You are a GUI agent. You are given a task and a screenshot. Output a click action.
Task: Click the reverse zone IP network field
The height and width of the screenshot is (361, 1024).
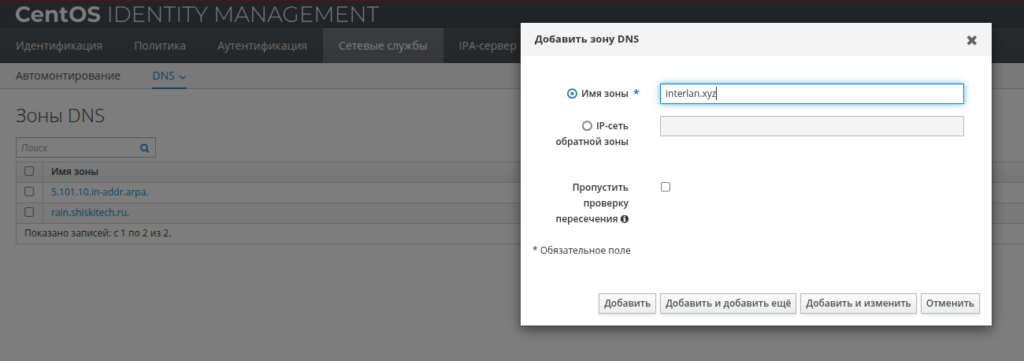(812, 126)
